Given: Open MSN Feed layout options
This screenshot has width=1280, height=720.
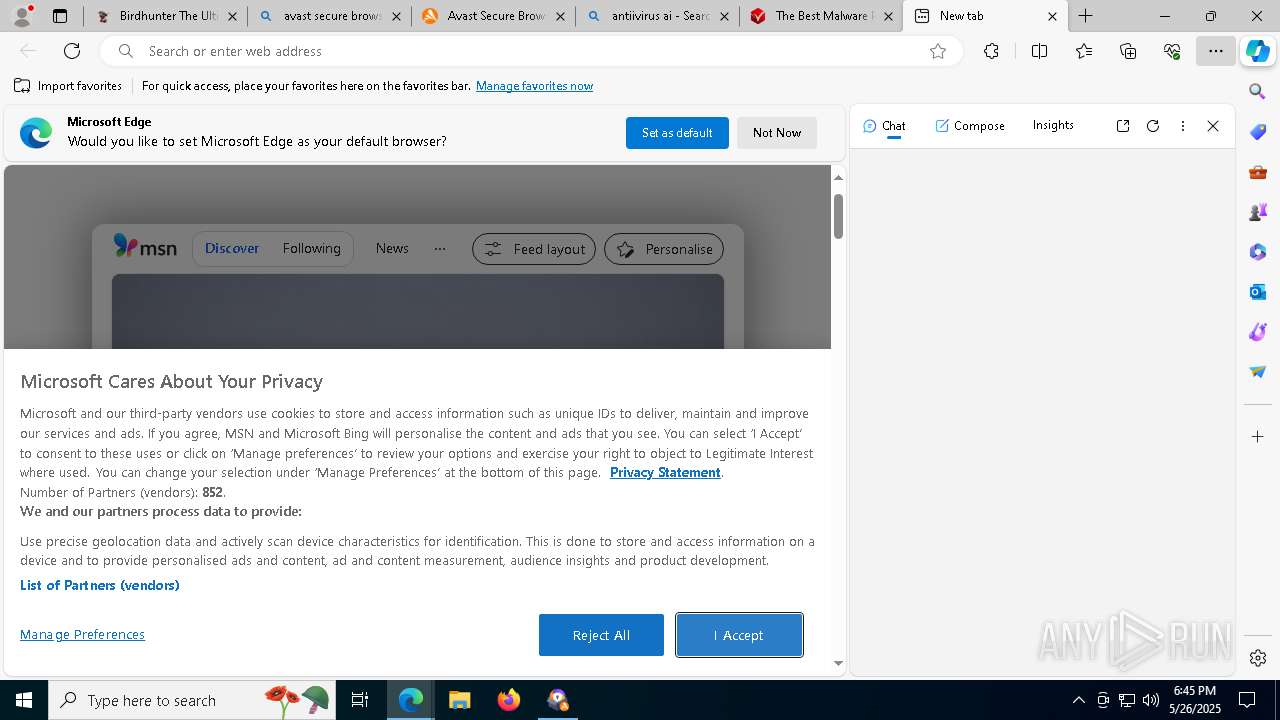Looking at the screenshot, I should click(x=534, y=249).
